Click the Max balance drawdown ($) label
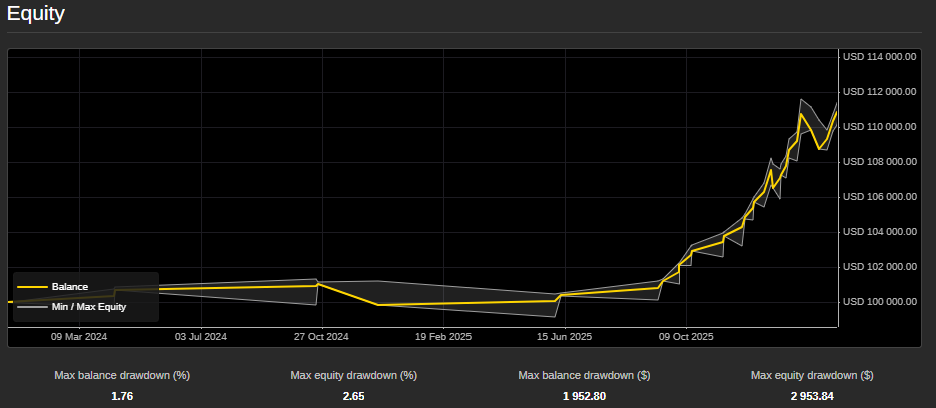This screenshot has width=936, height=408. pyautogui.click(x=585, y=376)
